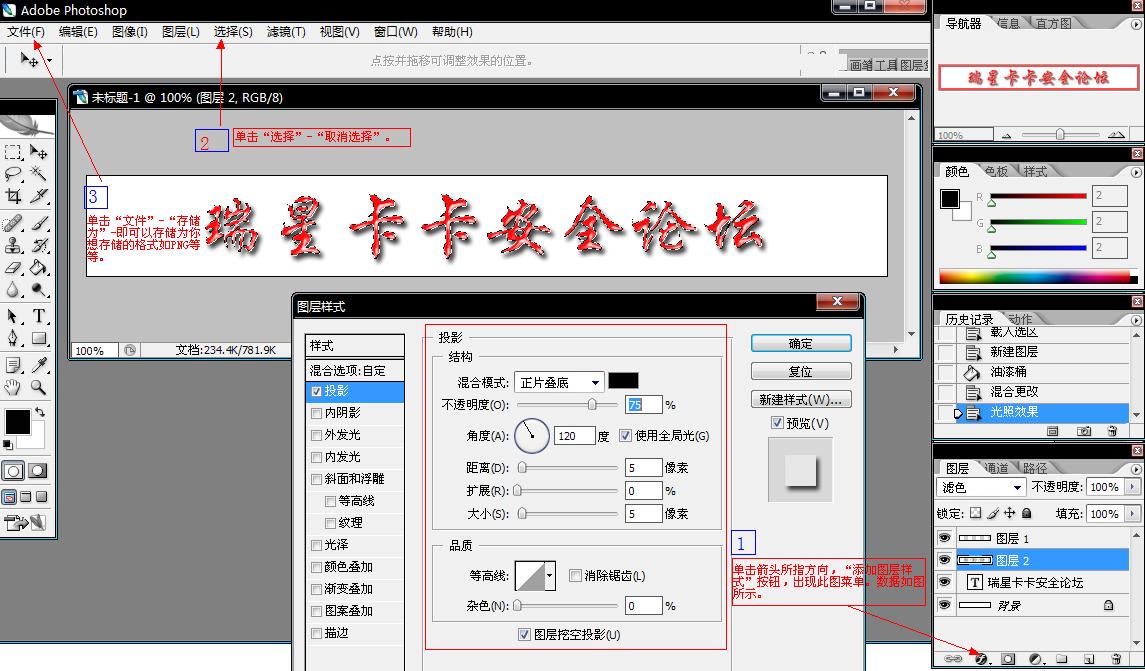Viewport: 1145px width, 671px height.
Task: Toggle 消除锯齿 checkbox
Action: (x=575, y=575)
